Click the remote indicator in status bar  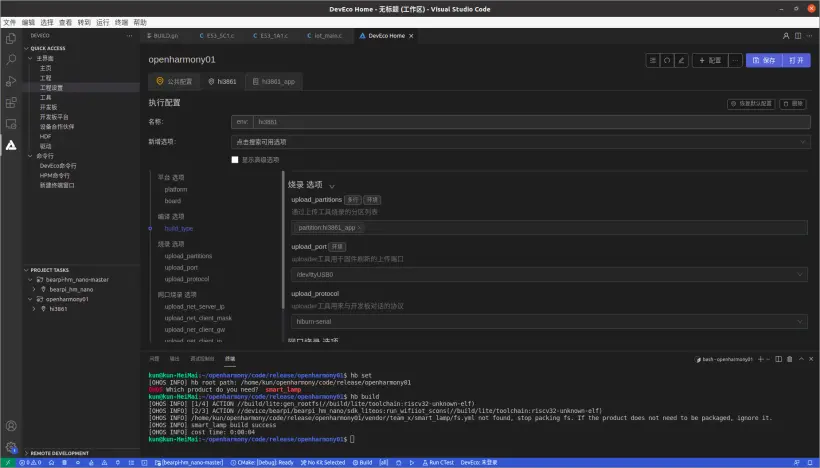(8, 463)
